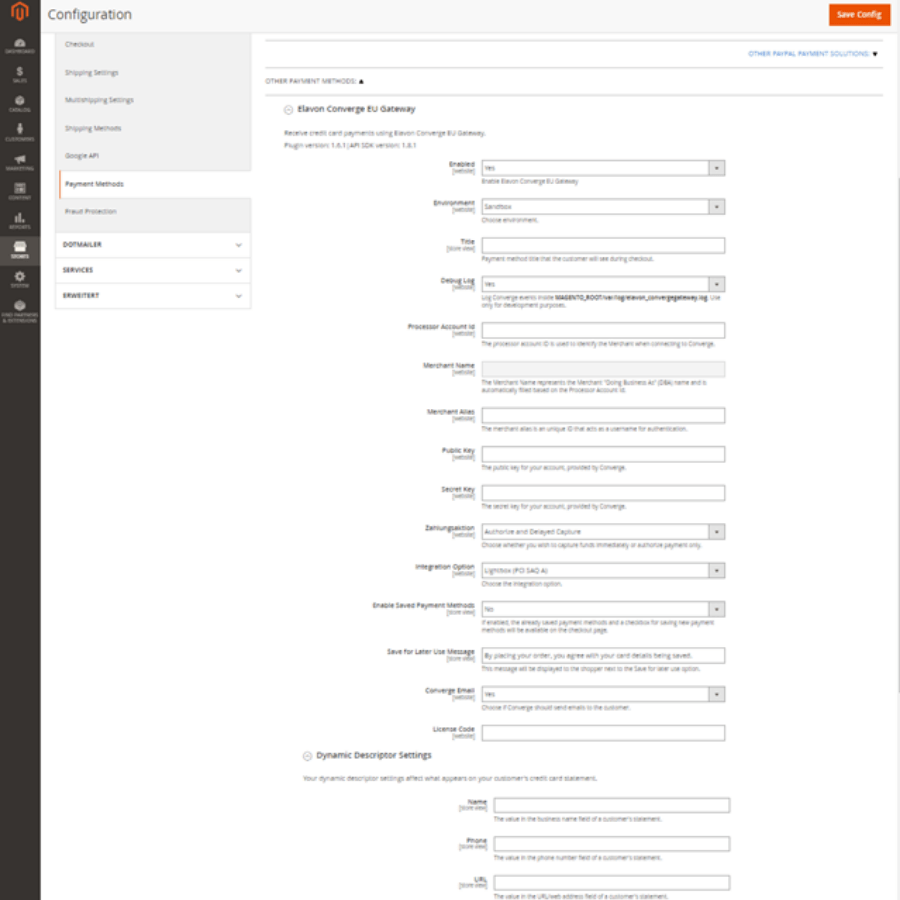Open the Marketing sidebar icon
The width and height of the screenshot is (900, 900).
(20, 163)
